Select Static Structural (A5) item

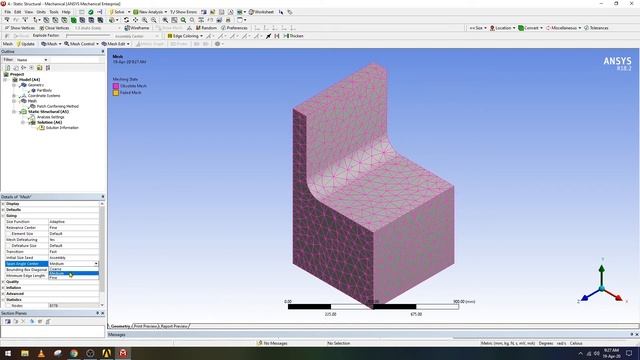tap(48, 111)
